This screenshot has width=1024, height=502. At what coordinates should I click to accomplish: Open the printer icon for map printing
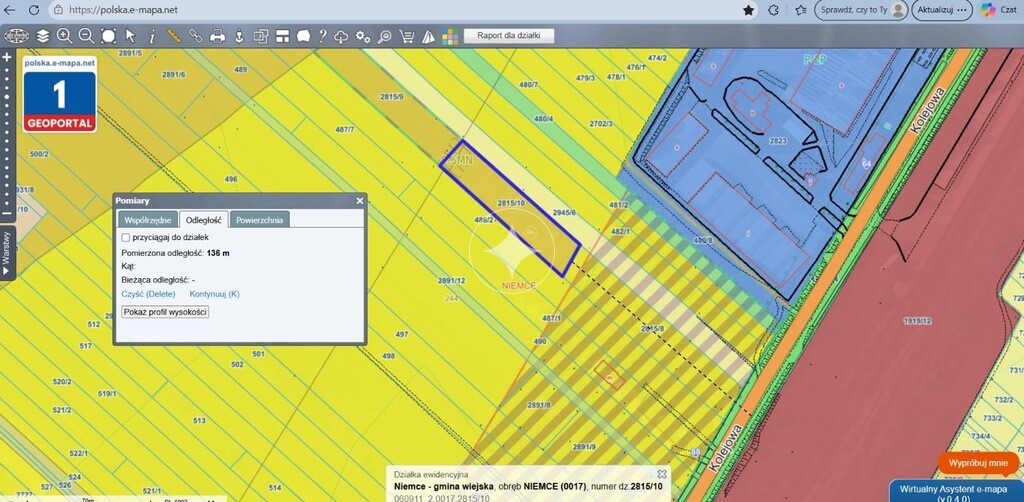tap(217, 36)
